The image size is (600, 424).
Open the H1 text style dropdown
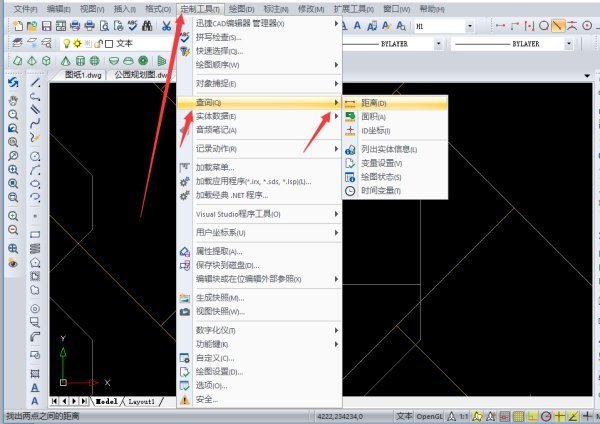470,26
